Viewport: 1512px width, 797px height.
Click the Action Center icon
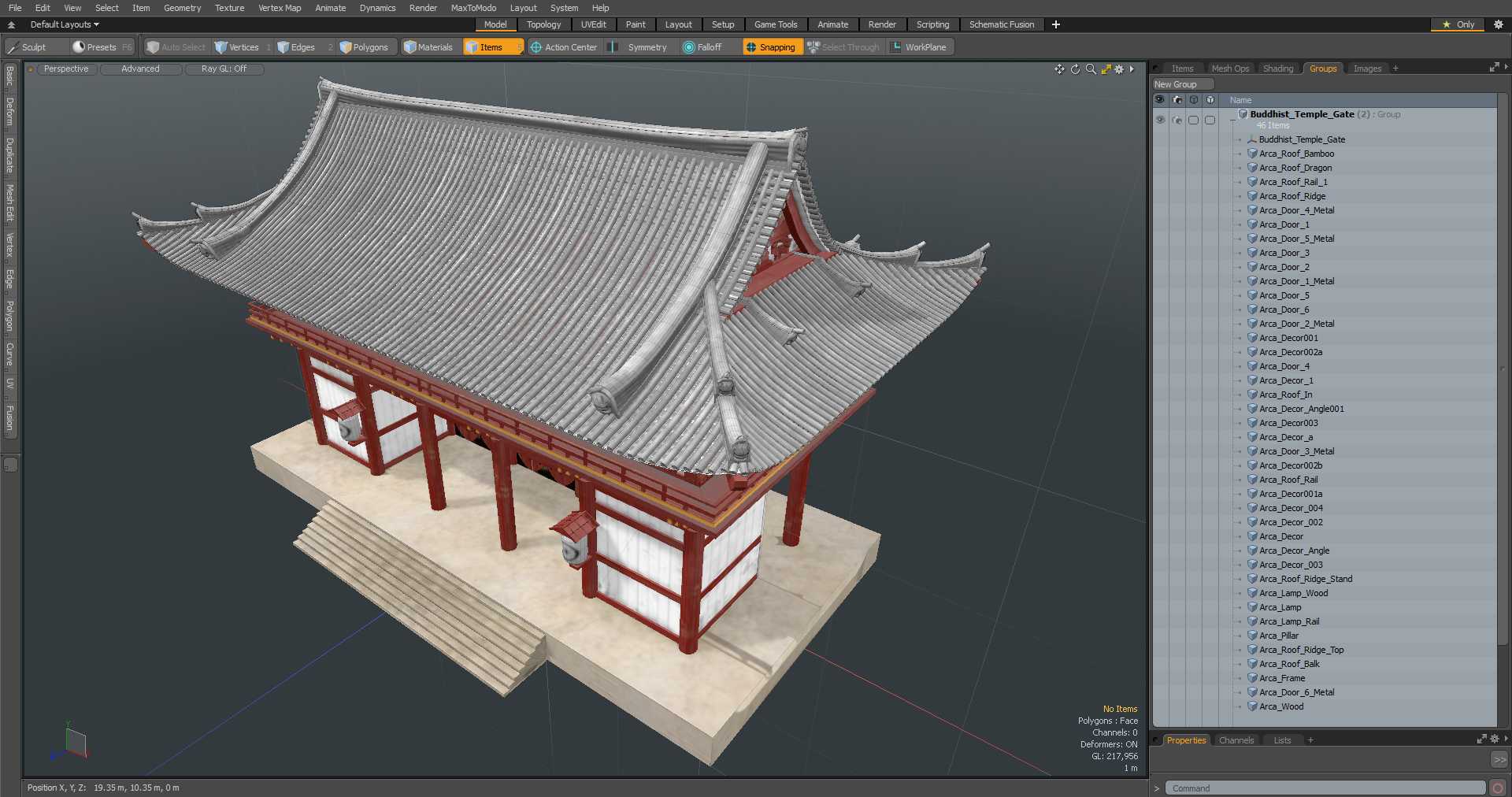pos(536,47)
